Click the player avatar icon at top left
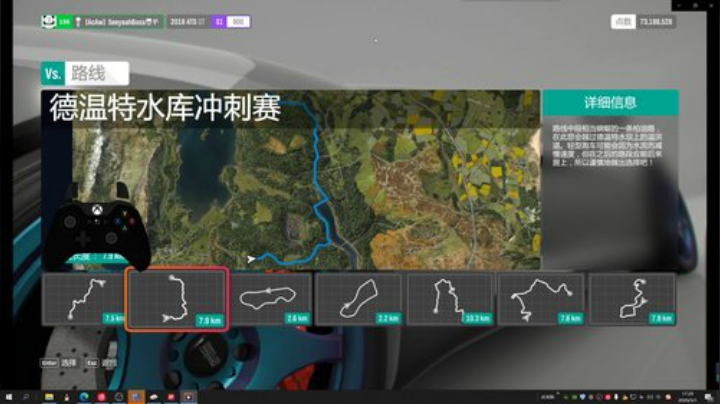The height and width of the screenshot is (404, 720). tap(49, 22)
